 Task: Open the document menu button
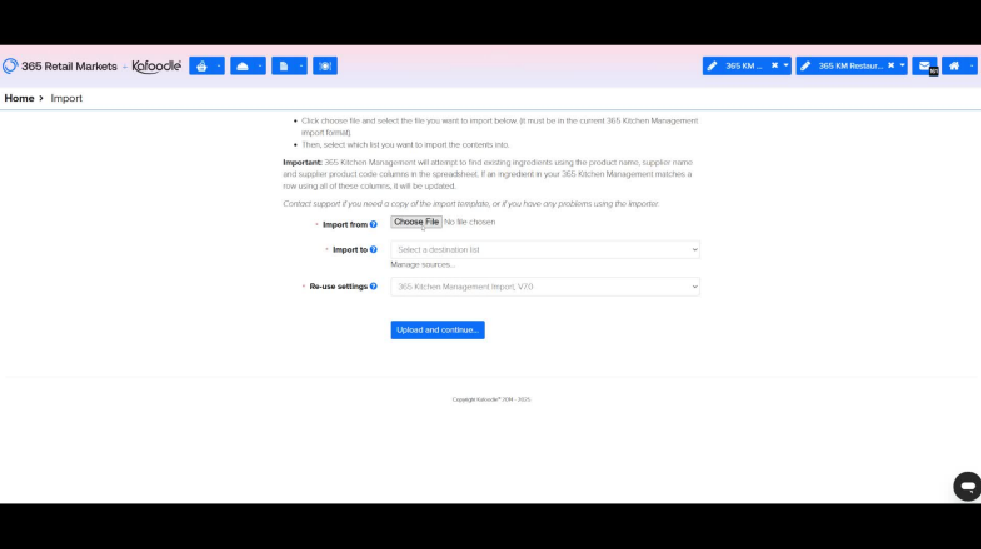[288, 66]
